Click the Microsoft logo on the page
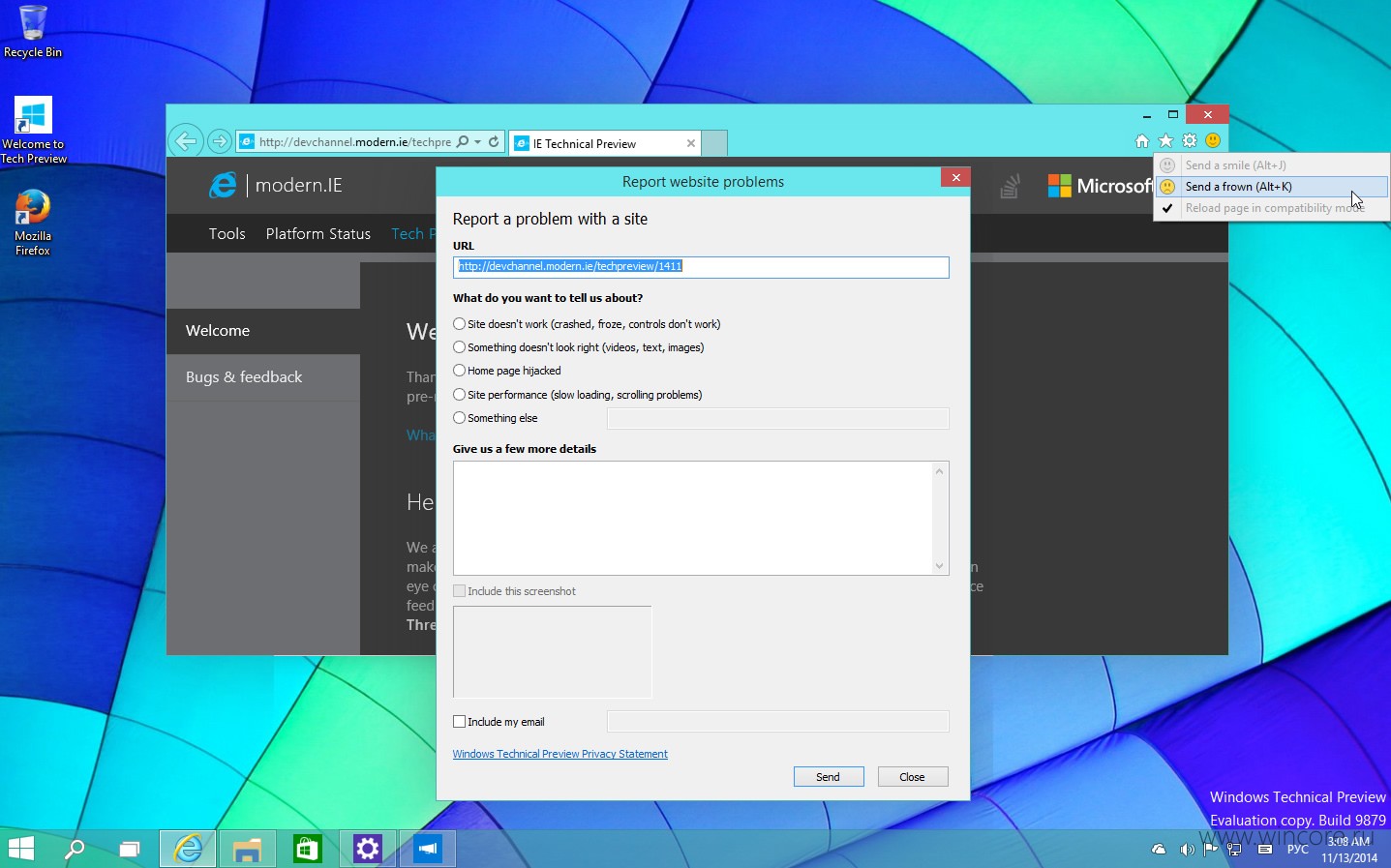 pos(1100,186)
